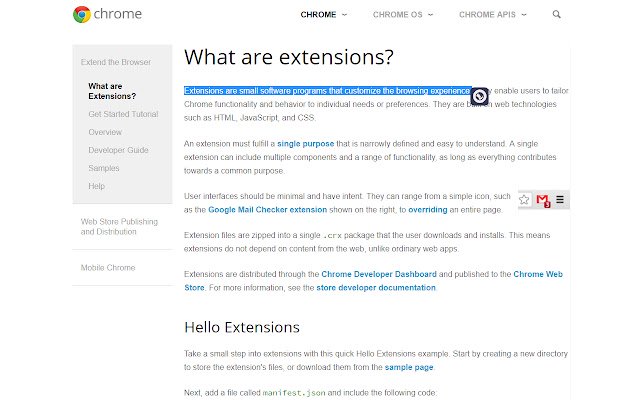Click the Gmail checker icon with badge
Viewport: 640px width, 400px height.
click(543, 200)
